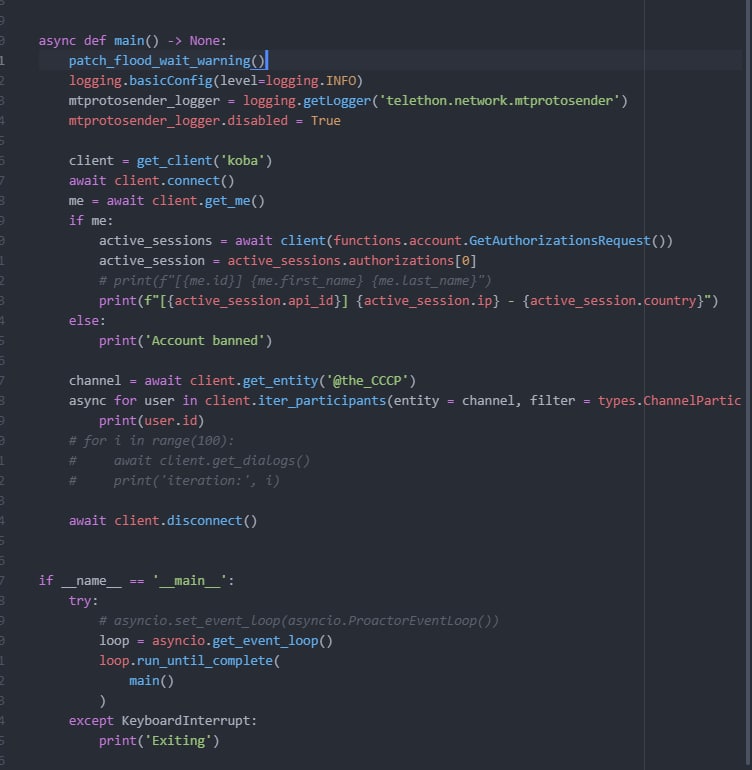Click the active_session.api_id print line

pos(408,301)
